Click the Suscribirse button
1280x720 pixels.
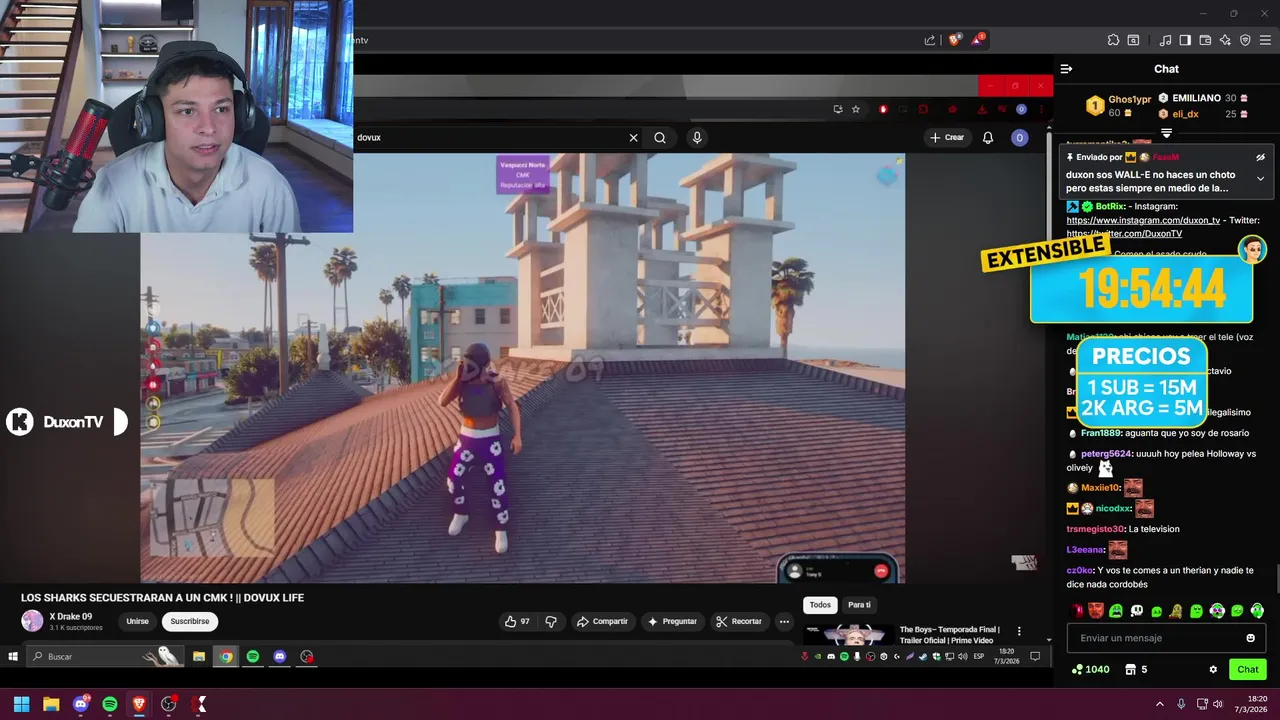190,621
